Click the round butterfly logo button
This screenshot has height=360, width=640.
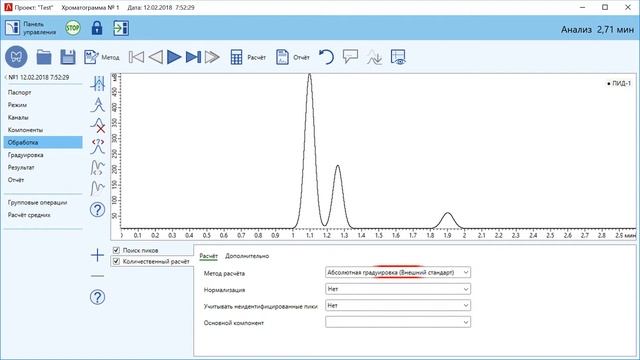pos(16,57)
